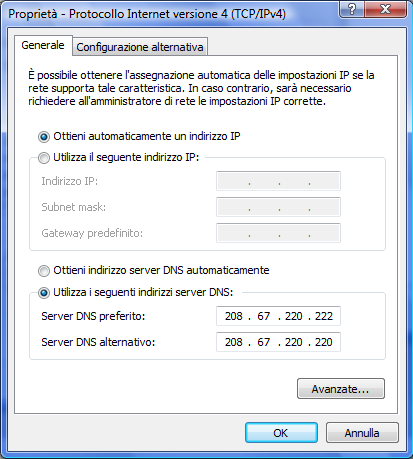Click last octet 222 of preferred DNS
The image size is (413, 459).
tap(324, 316)
